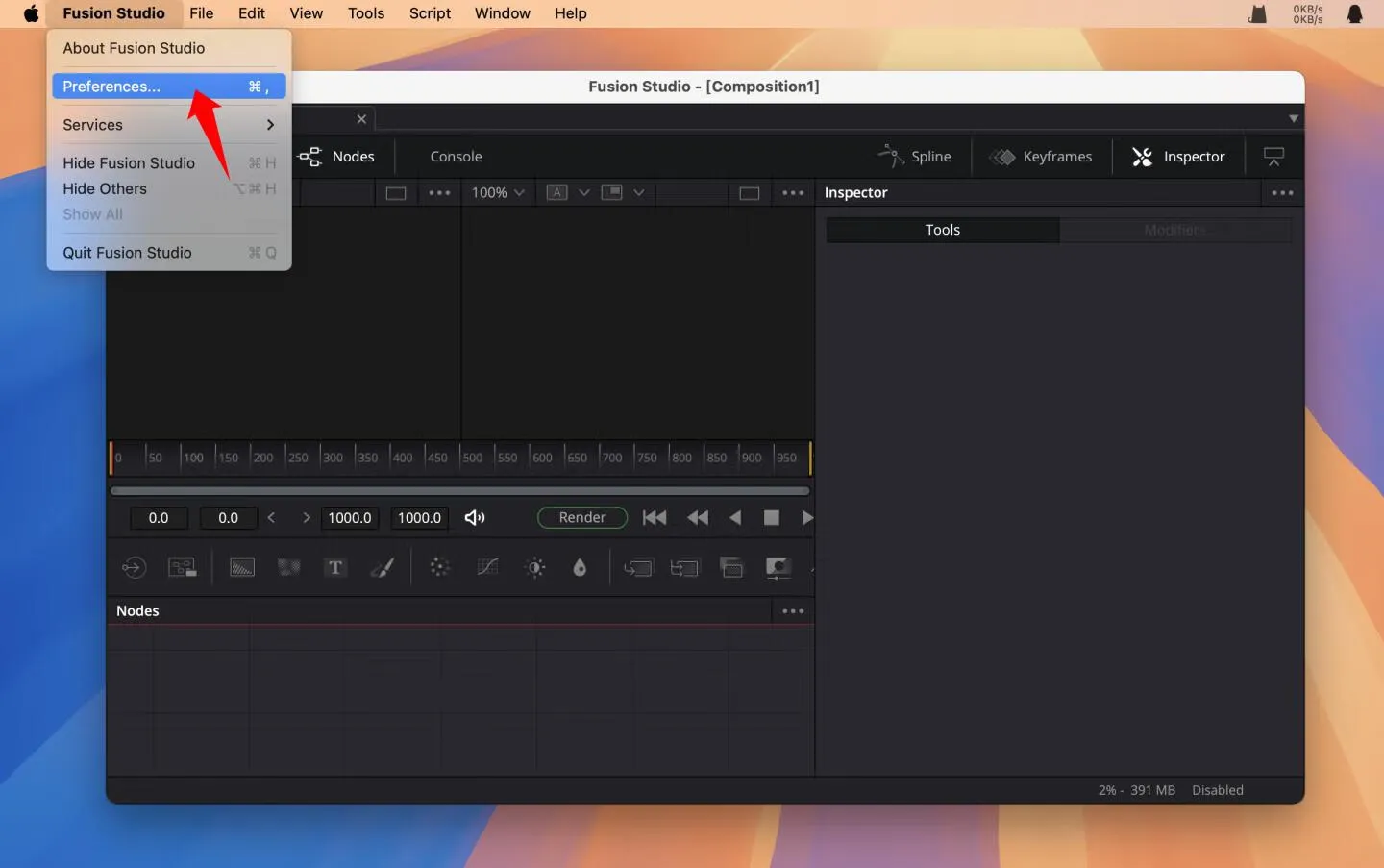
Task: Click the Loader tool icon
Action: [x=134, y=568]
